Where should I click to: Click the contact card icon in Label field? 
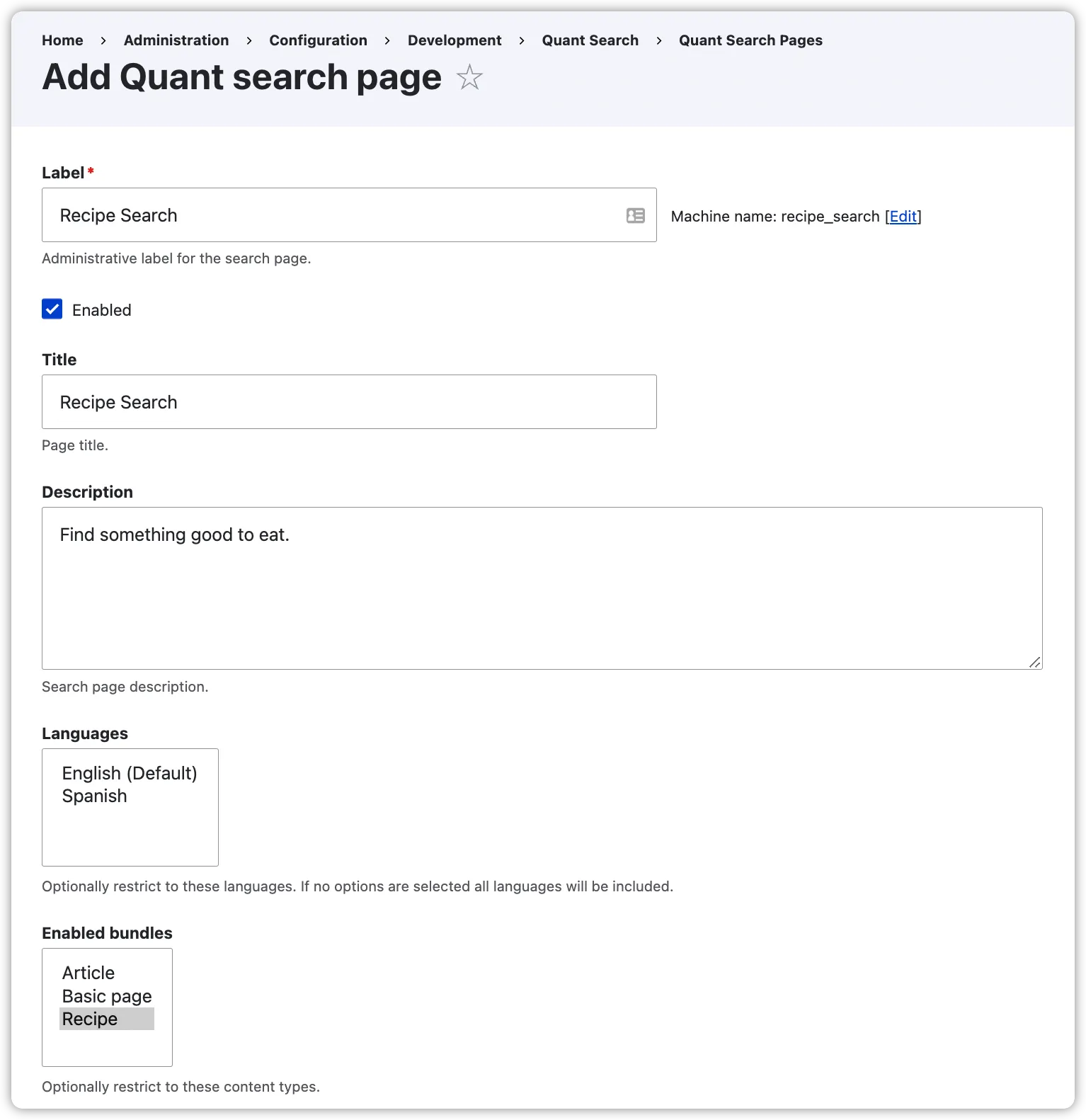click(x=635, y=215)
